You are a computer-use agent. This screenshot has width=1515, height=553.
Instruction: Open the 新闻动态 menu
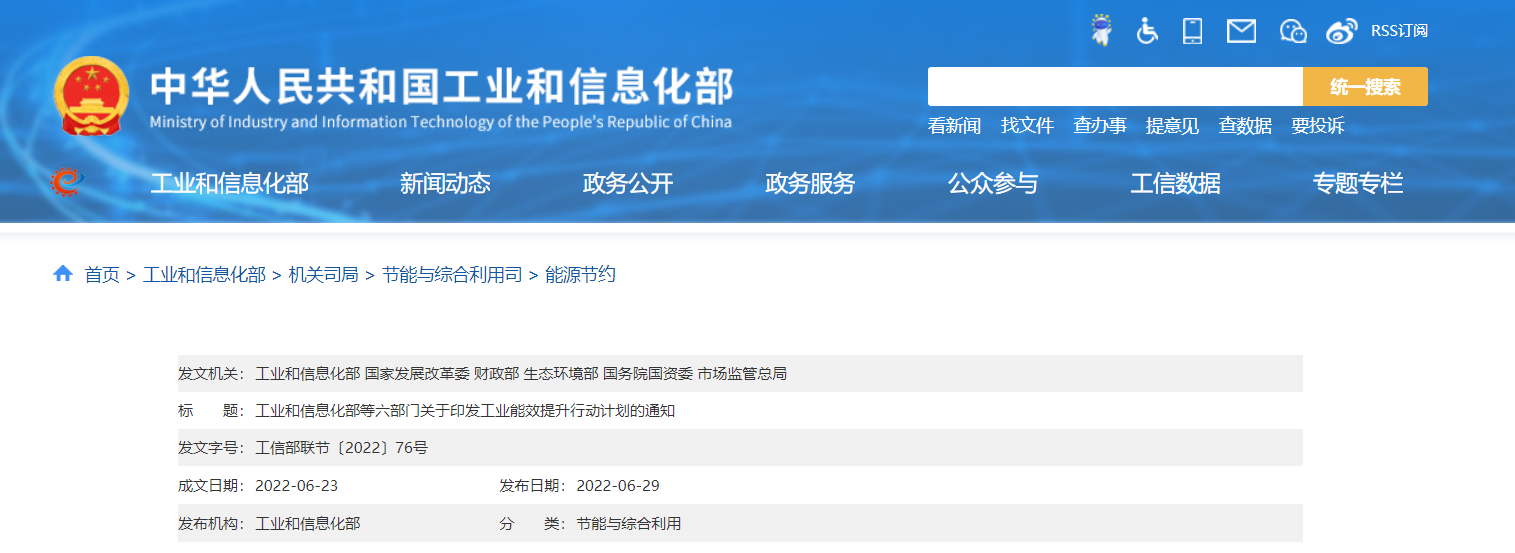[x=445, y=184]
